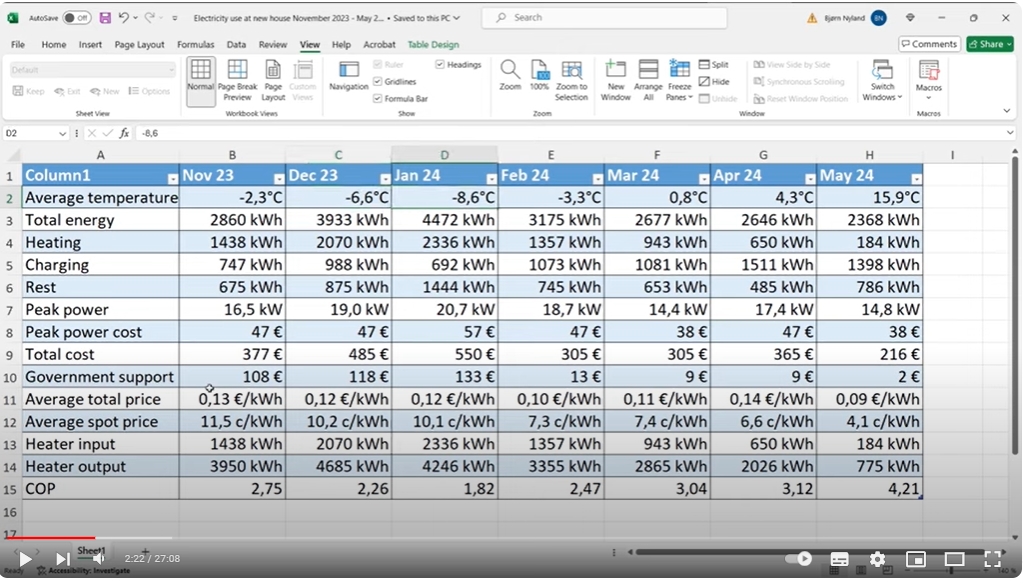1023x583 pixels.
Task: Open a New Window
Action: point(615,80)
